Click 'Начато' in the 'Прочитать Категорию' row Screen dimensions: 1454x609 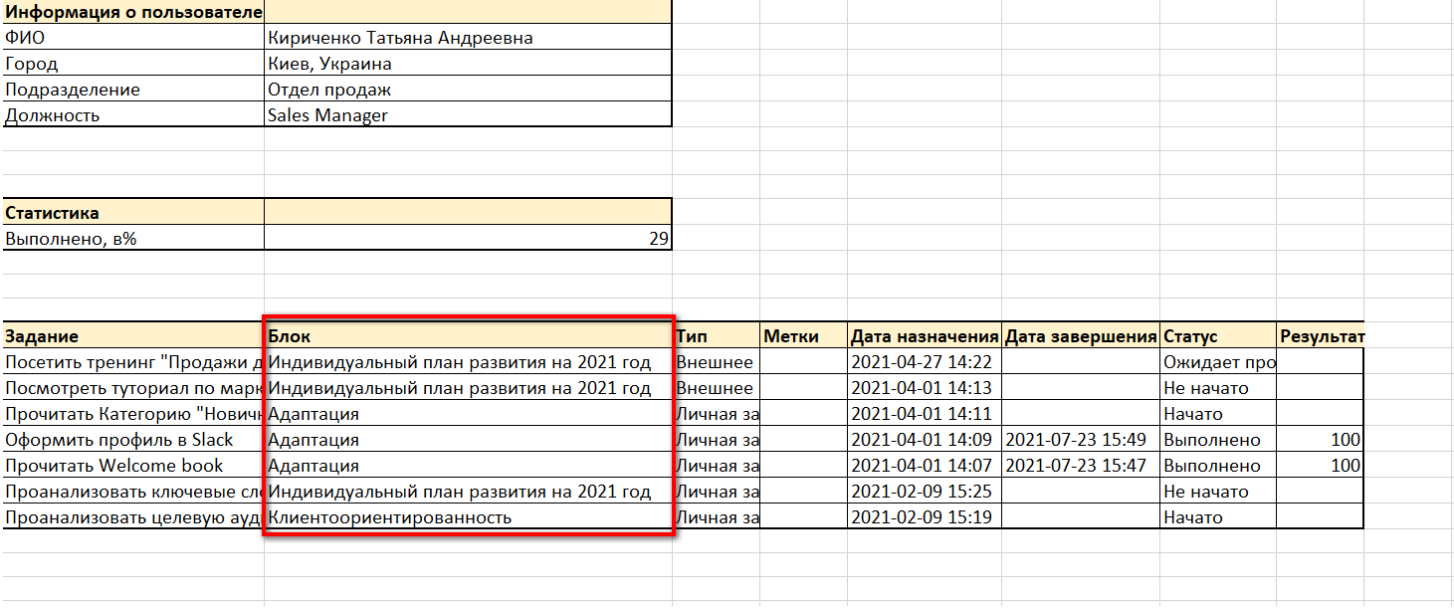pos(1219,413)
